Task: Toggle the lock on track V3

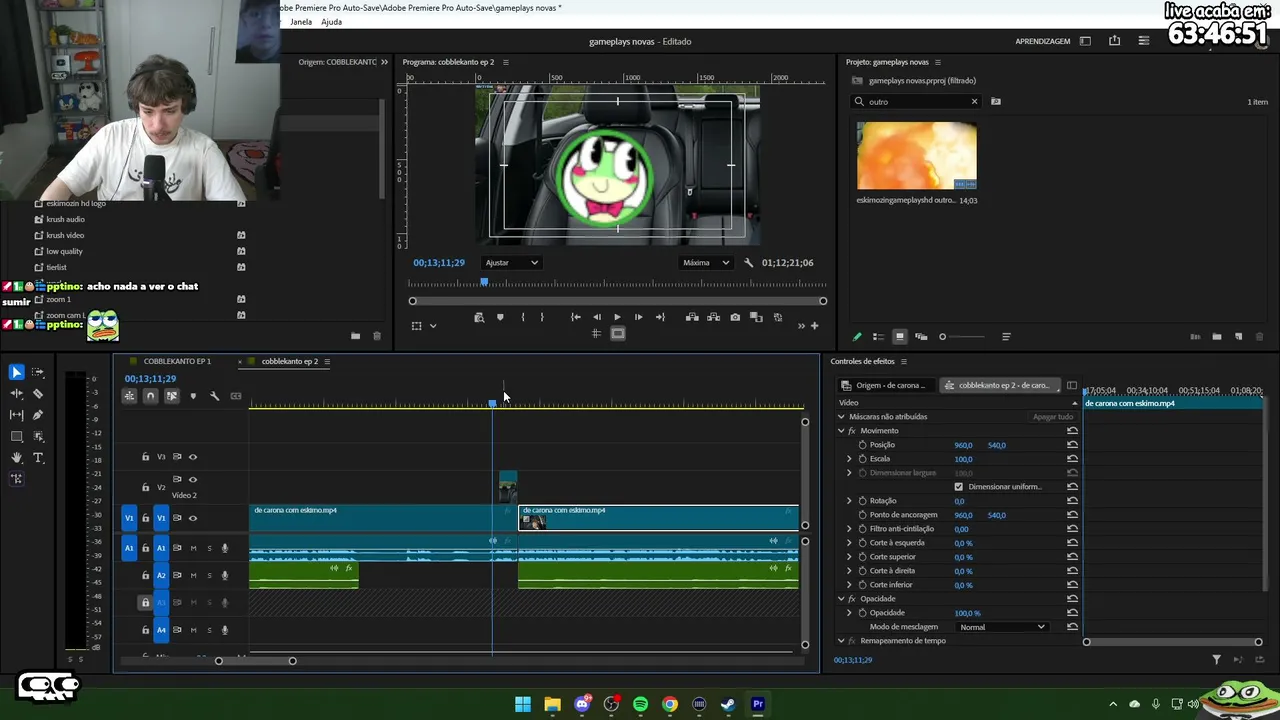Action: 145,457
